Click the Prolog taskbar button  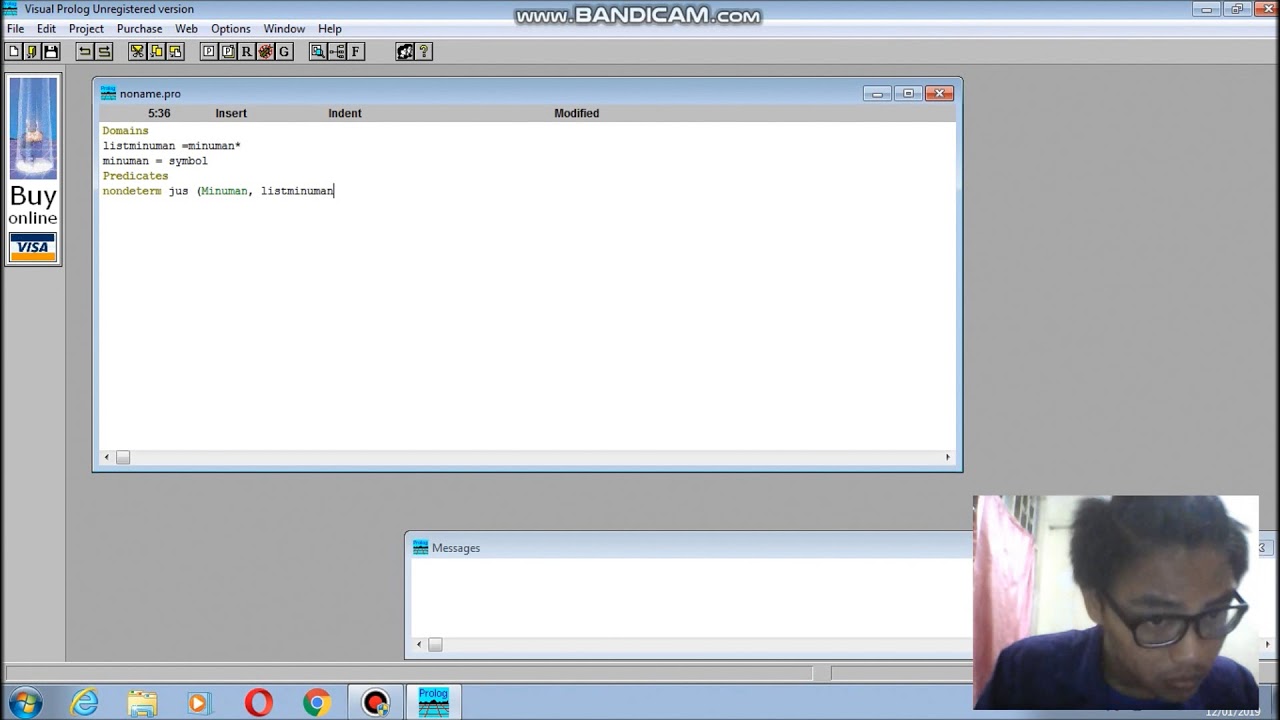pos(433,703)
